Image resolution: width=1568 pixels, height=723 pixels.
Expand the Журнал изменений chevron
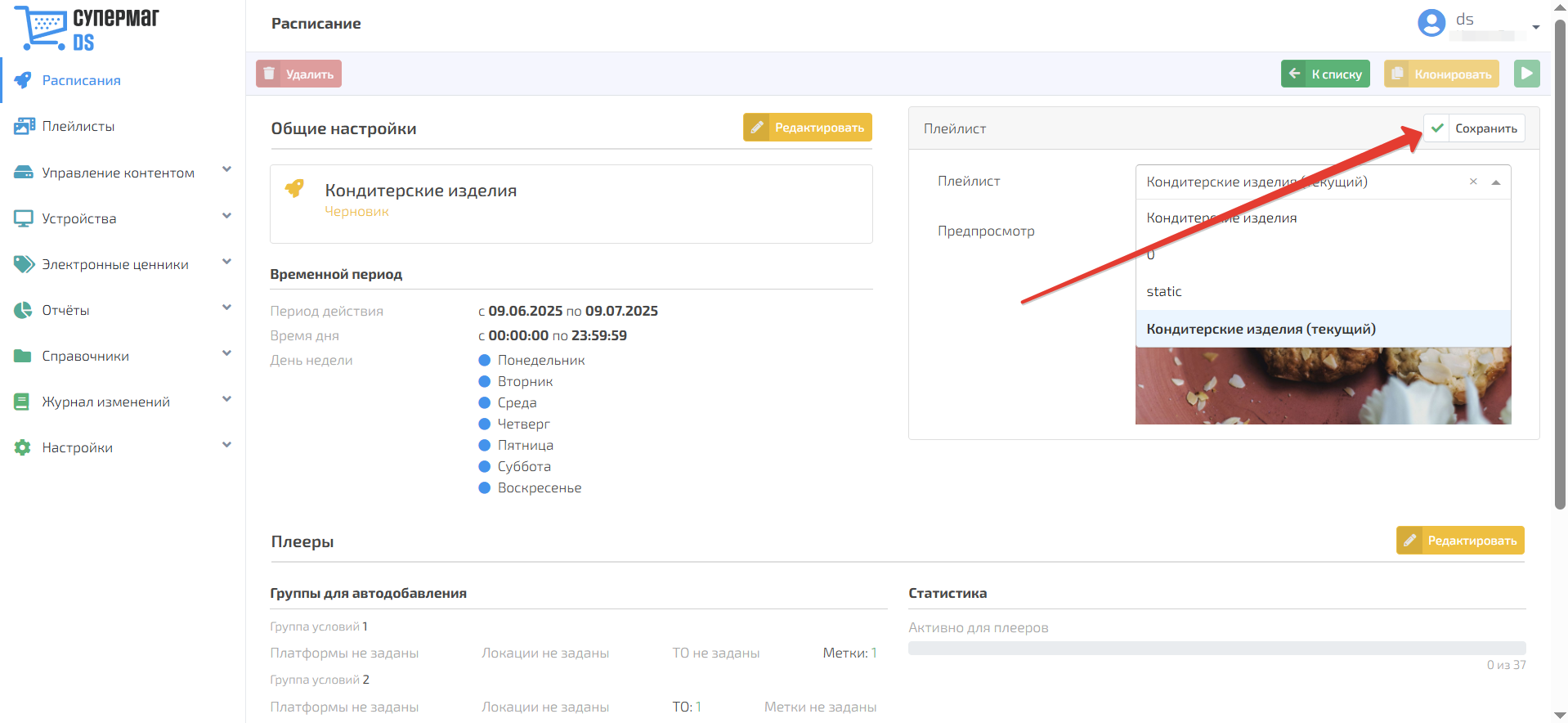click(x=226, y=399)
